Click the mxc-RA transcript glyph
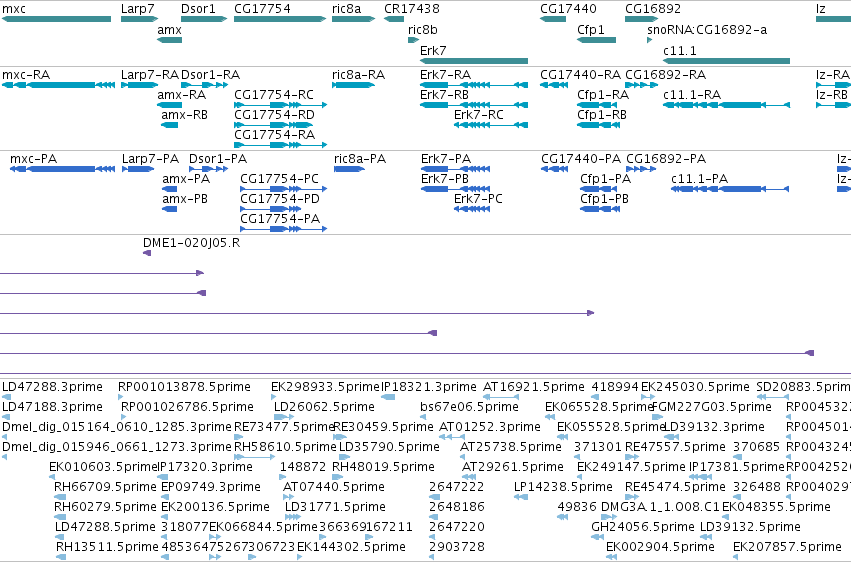The image size is (851, 562). click(x=59, y=85)
